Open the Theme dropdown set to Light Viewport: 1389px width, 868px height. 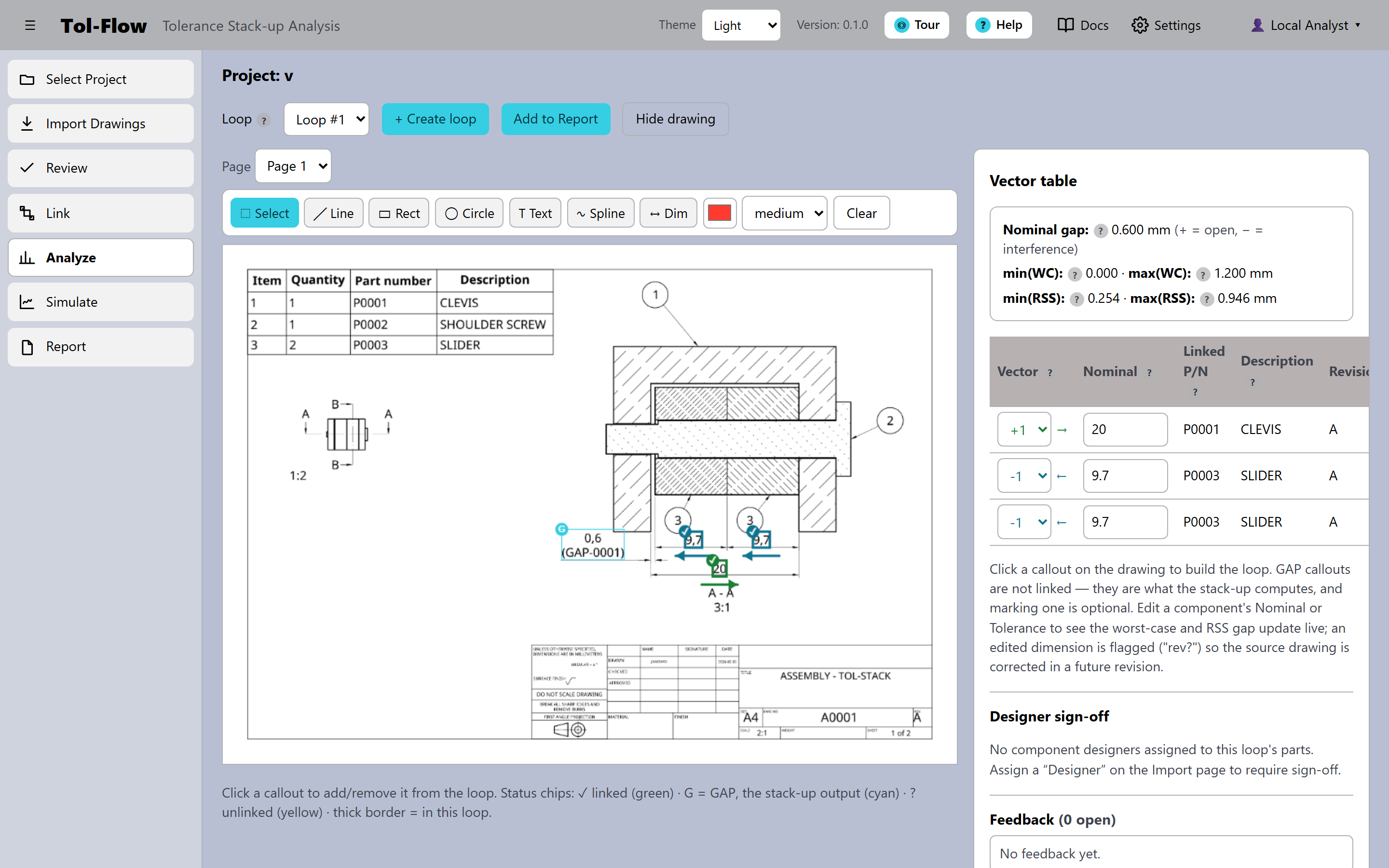(740, 25)
